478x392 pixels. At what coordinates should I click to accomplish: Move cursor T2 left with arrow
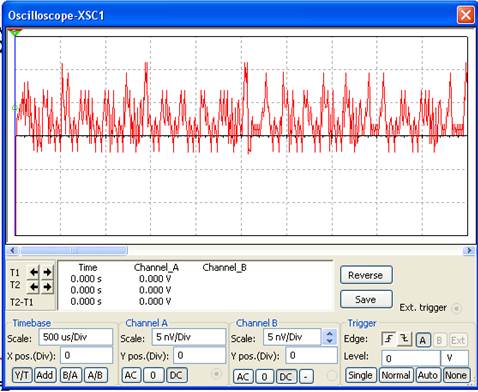(34, 287)
